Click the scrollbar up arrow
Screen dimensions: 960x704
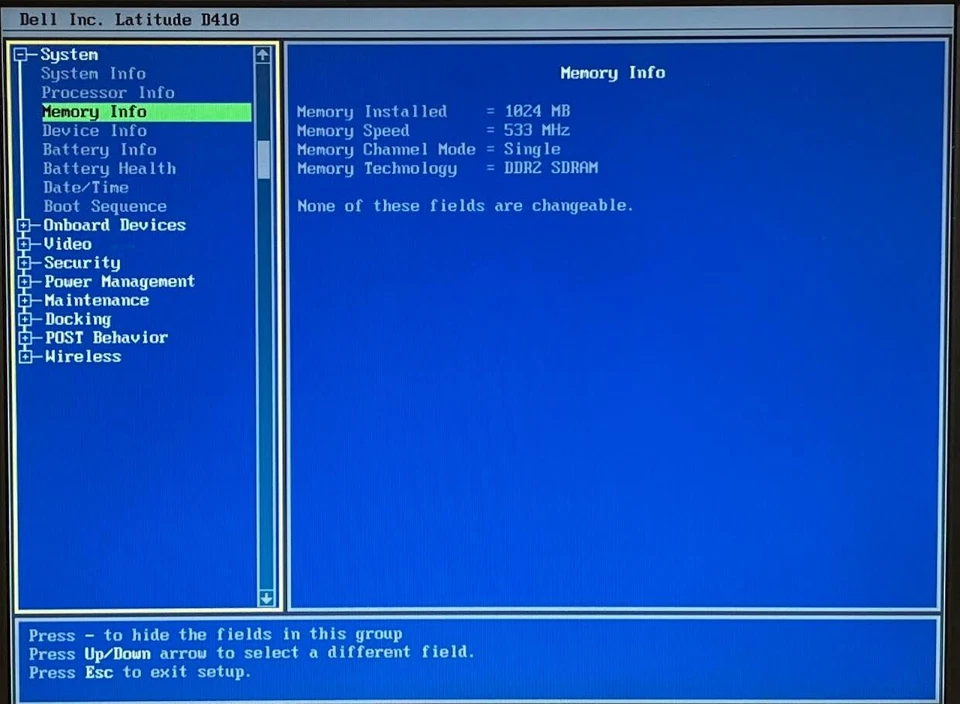(x=262, y=55)
